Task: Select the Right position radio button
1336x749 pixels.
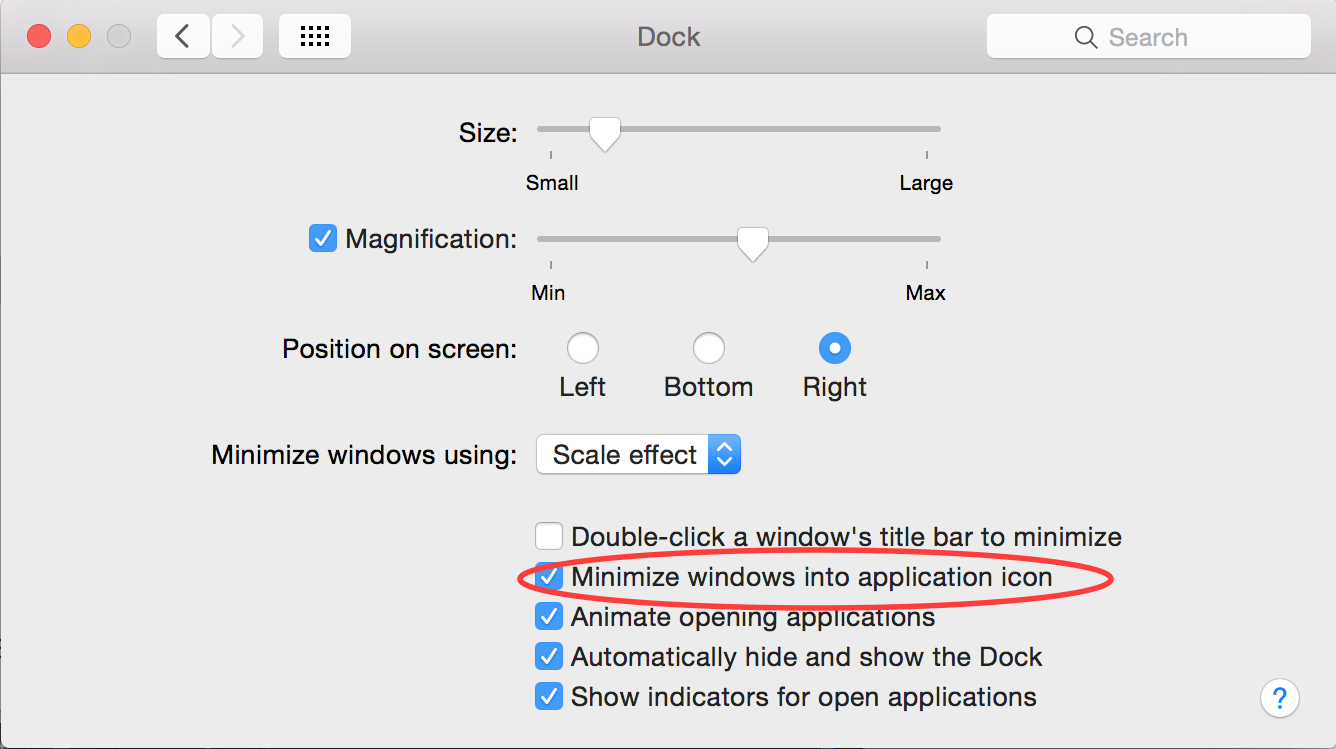Action: click(x=835, y=348)
